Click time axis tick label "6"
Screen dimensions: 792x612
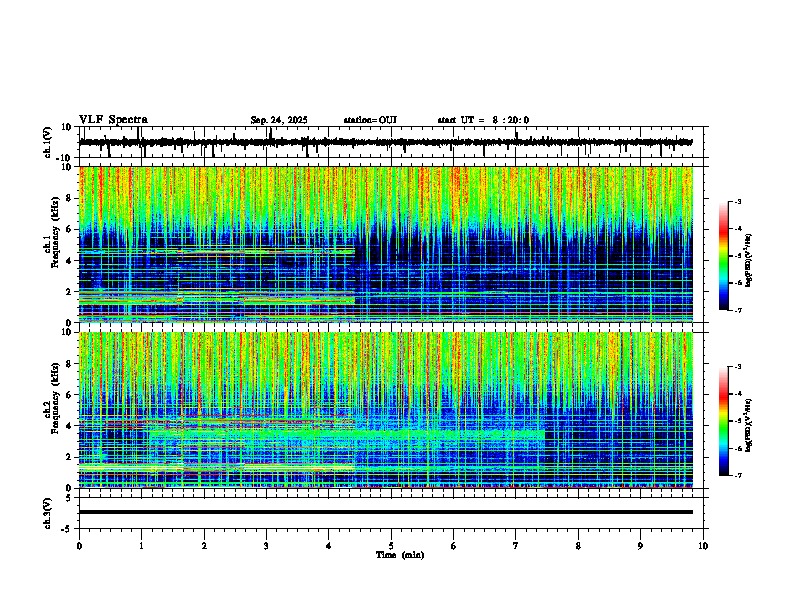pyautogui.click(x=454, y=546)
